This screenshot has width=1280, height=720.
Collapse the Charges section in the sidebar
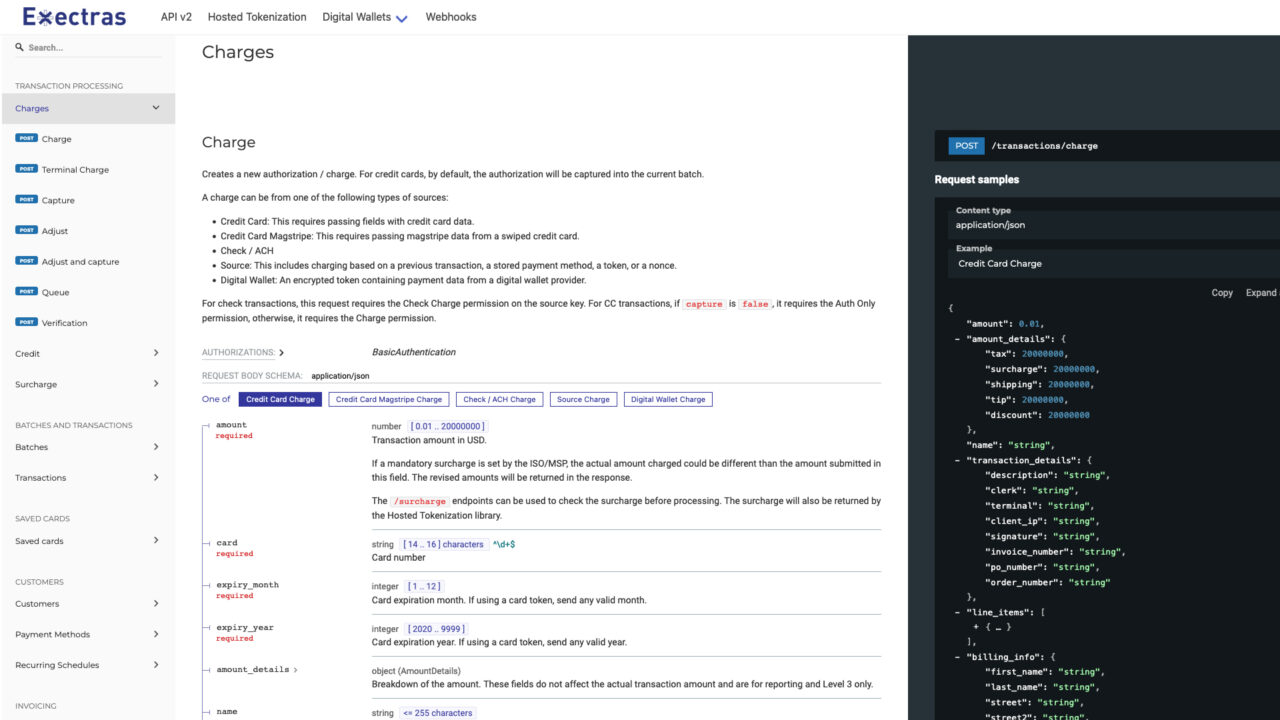[156, 107]
